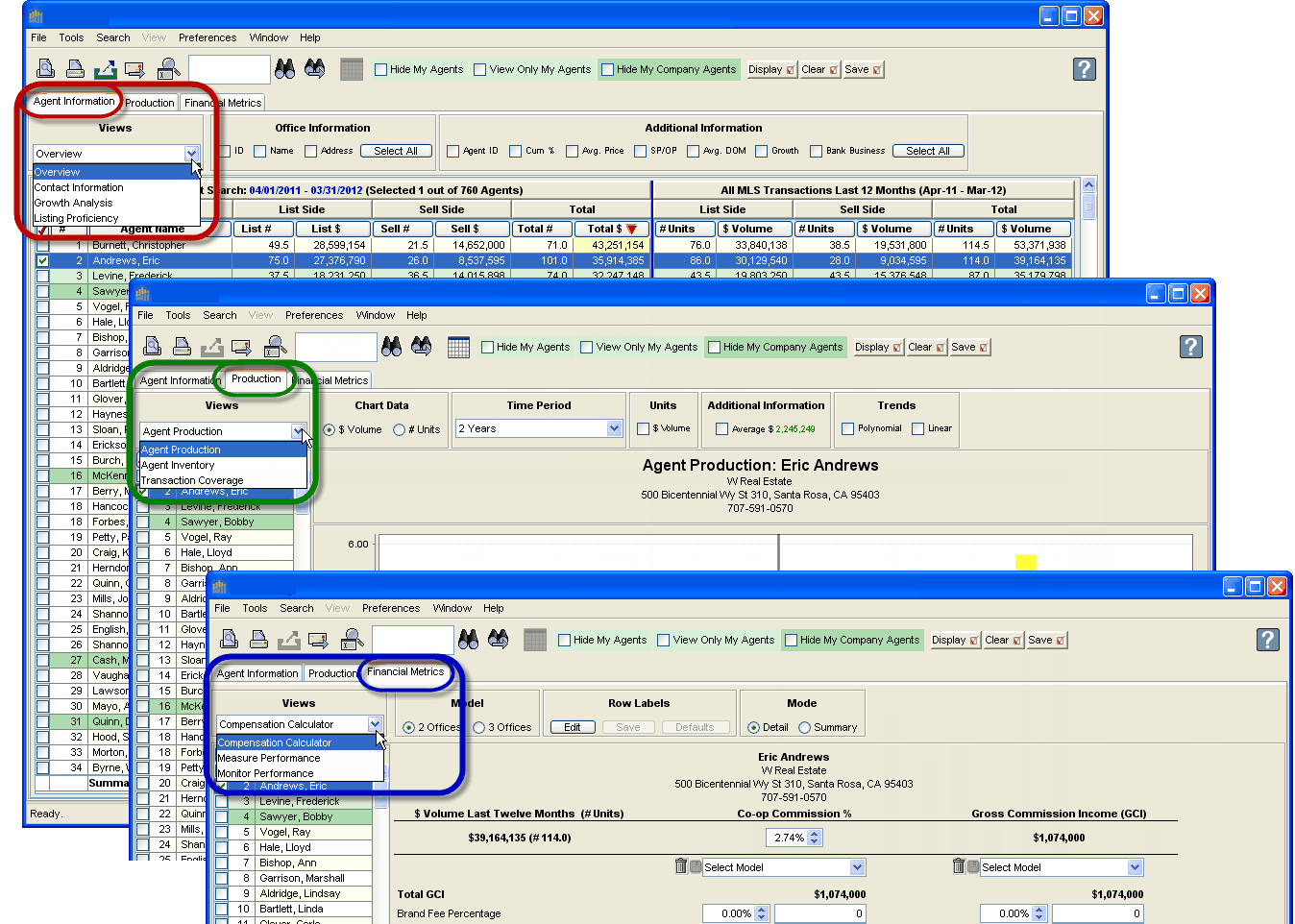Choose Growth Analysis from the views list
1295x924 pixels.
[114, 203]
